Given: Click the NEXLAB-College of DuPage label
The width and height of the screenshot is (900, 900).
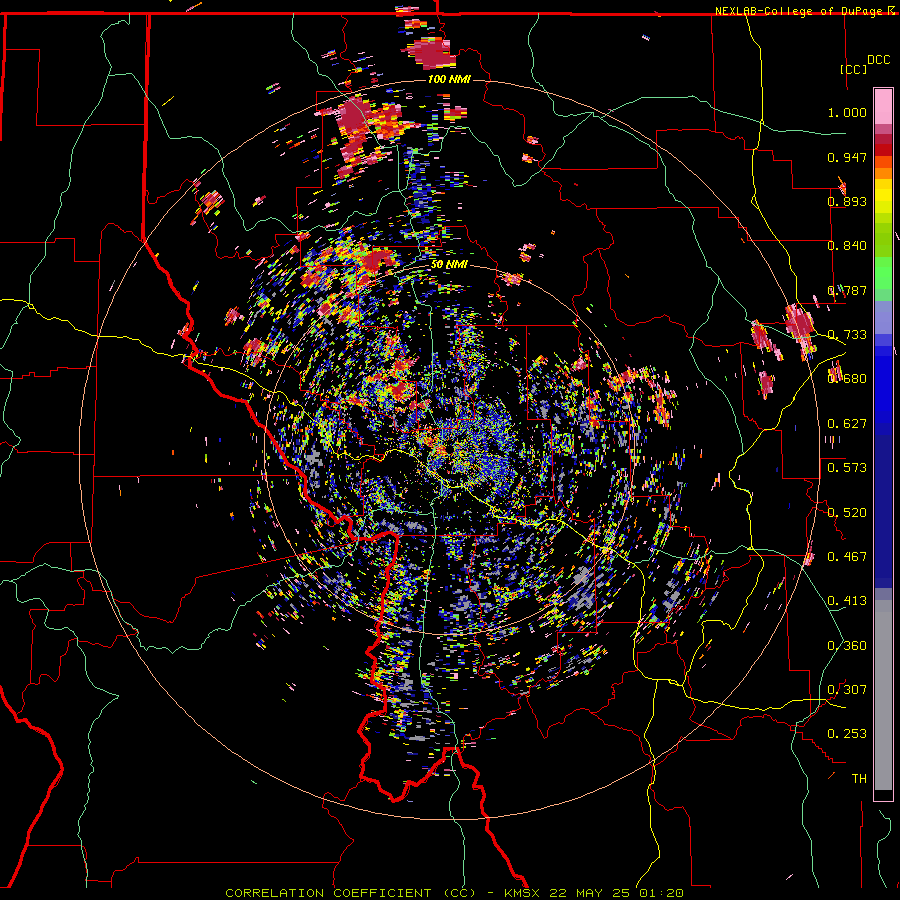Looking at the screenshot, I should 798,11.
